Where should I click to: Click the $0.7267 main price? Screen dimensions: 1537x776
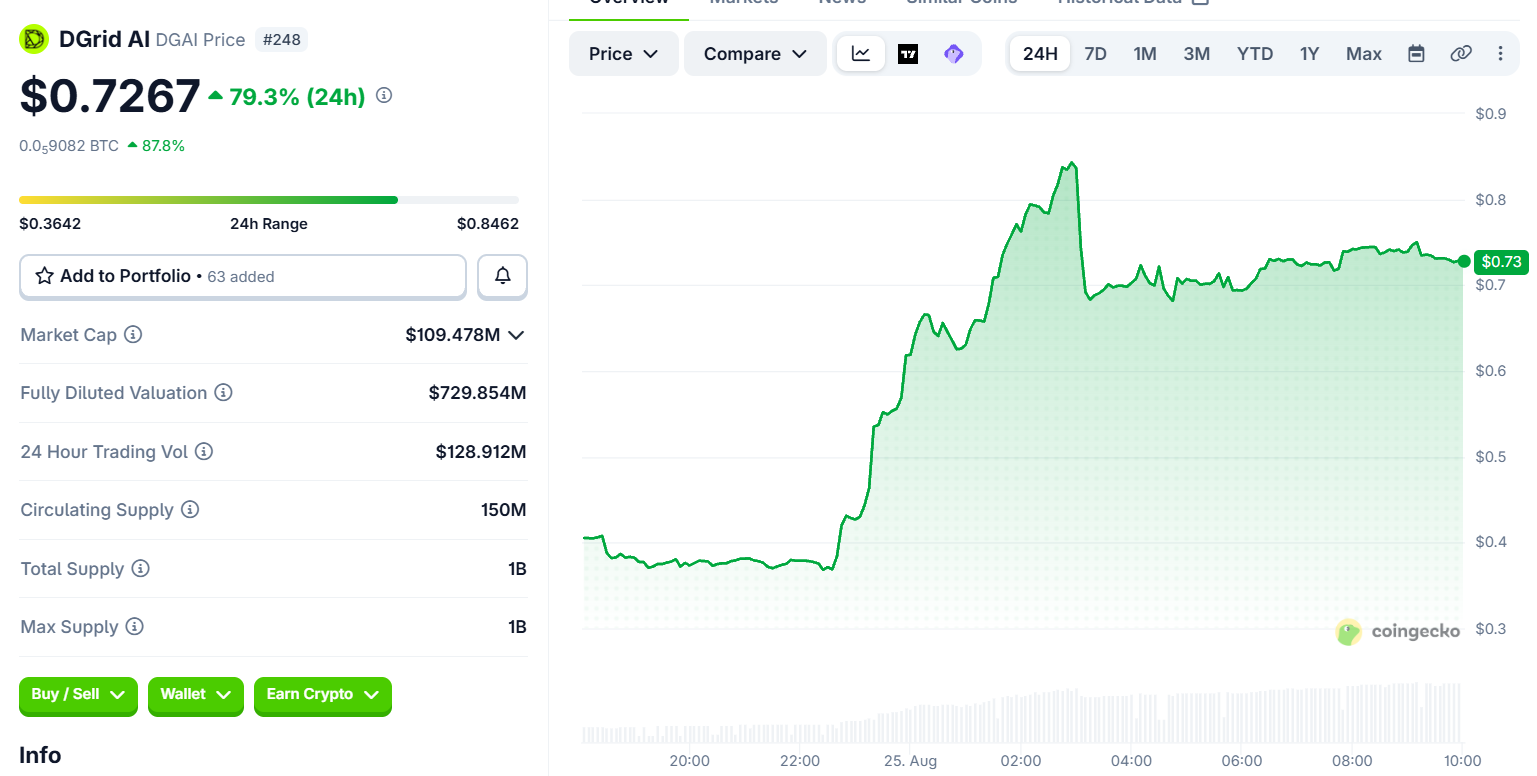click(110, 96)
